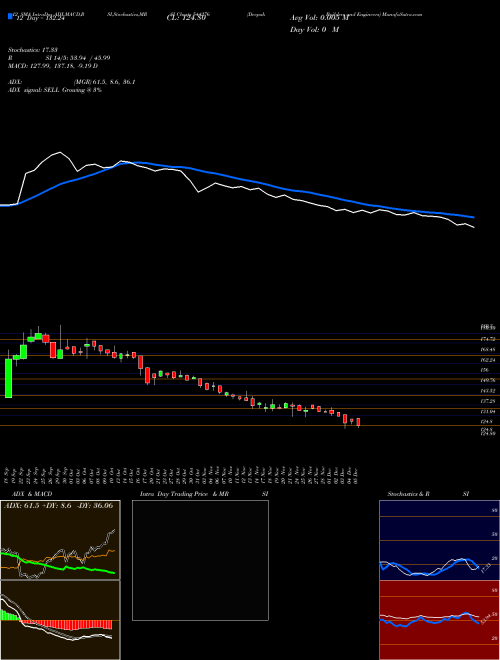This screenshot has width=500, height=660.
Task: Click the 137.28 price axis label
Action: tap(489, 401)
